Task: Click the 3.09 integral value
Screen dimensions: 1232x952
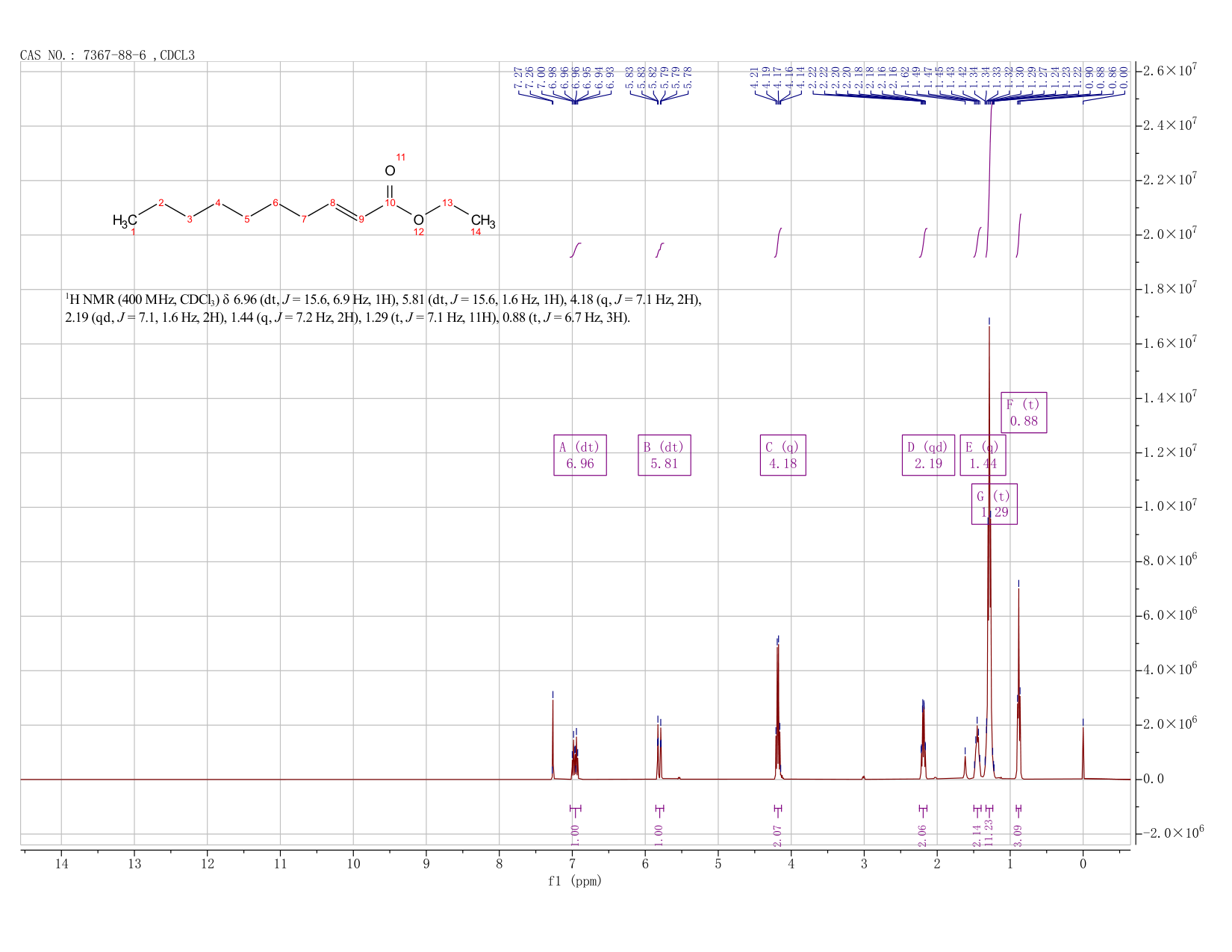Action: pyautogui.click(x=1018, y=836)
